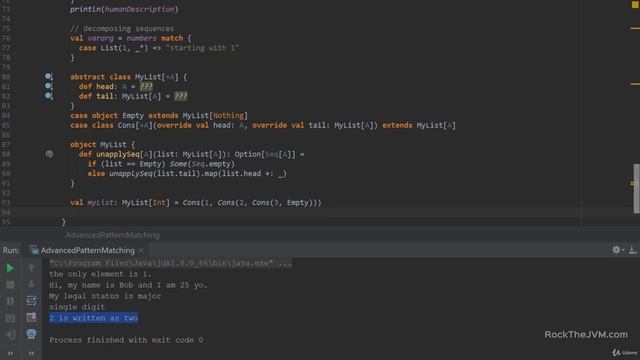This screenshot has width=640, height=360.
Task: Click 'object MyList {' line
Action: click(102, 144)
